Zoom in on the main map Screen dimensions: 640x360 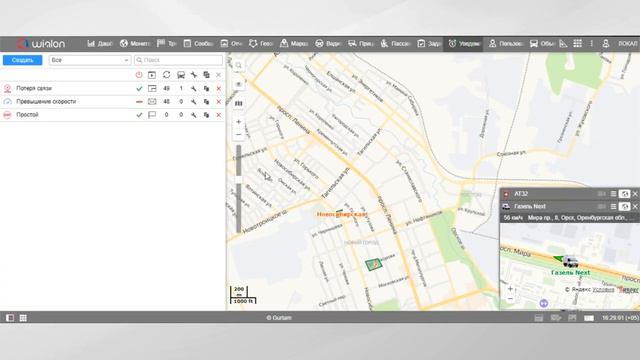pyautogui.click(x=239, y=122)
